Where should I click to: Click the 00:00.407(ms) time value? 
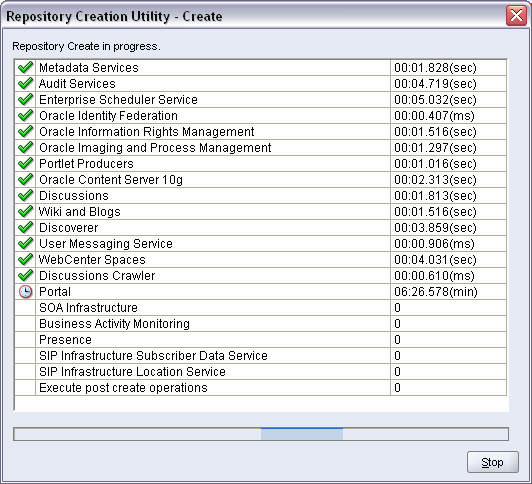coord(434,116)
